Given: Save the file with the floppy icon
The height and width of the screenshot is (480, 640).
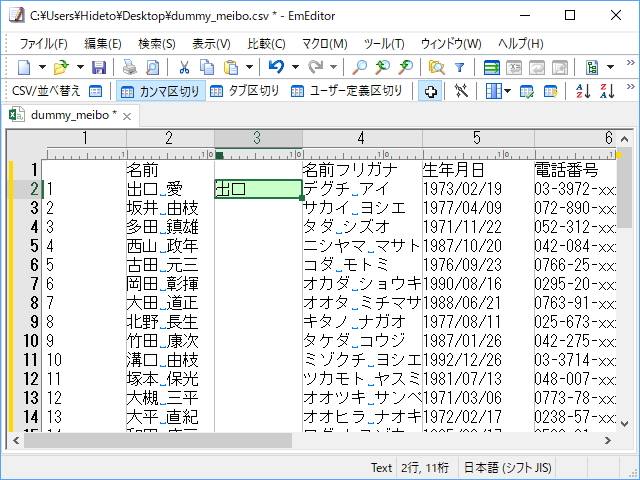Looking at the screenshot, I should 99,67.
